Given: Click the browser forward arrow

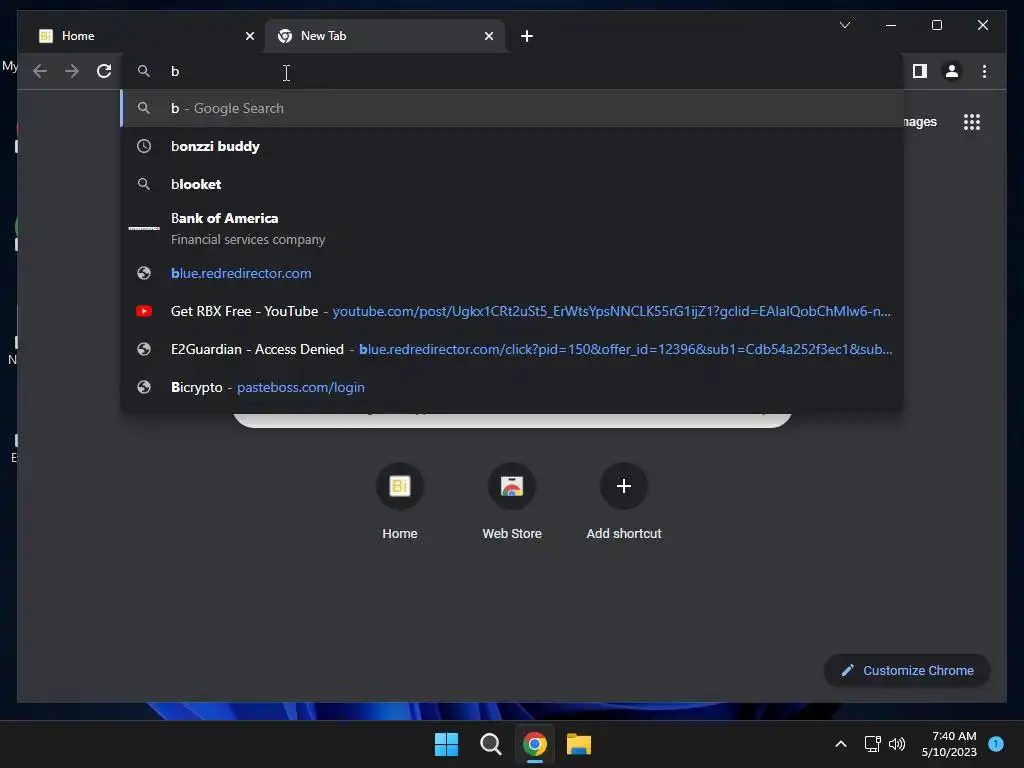Looking at the screenshot, I should click(72, 71).
